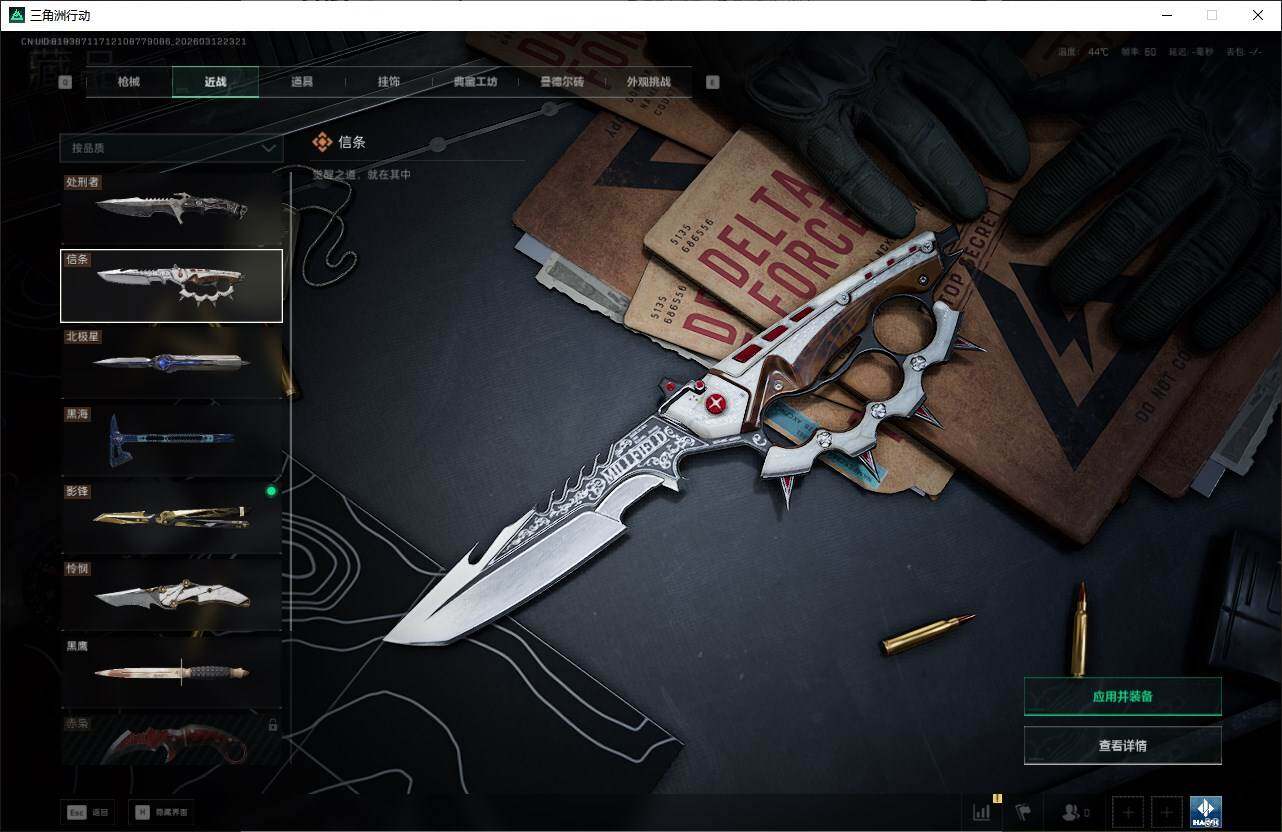Viewport: 1282px width, 832px height.
Task: Select the 怜悯 knife skin
Action: (171, 595)
